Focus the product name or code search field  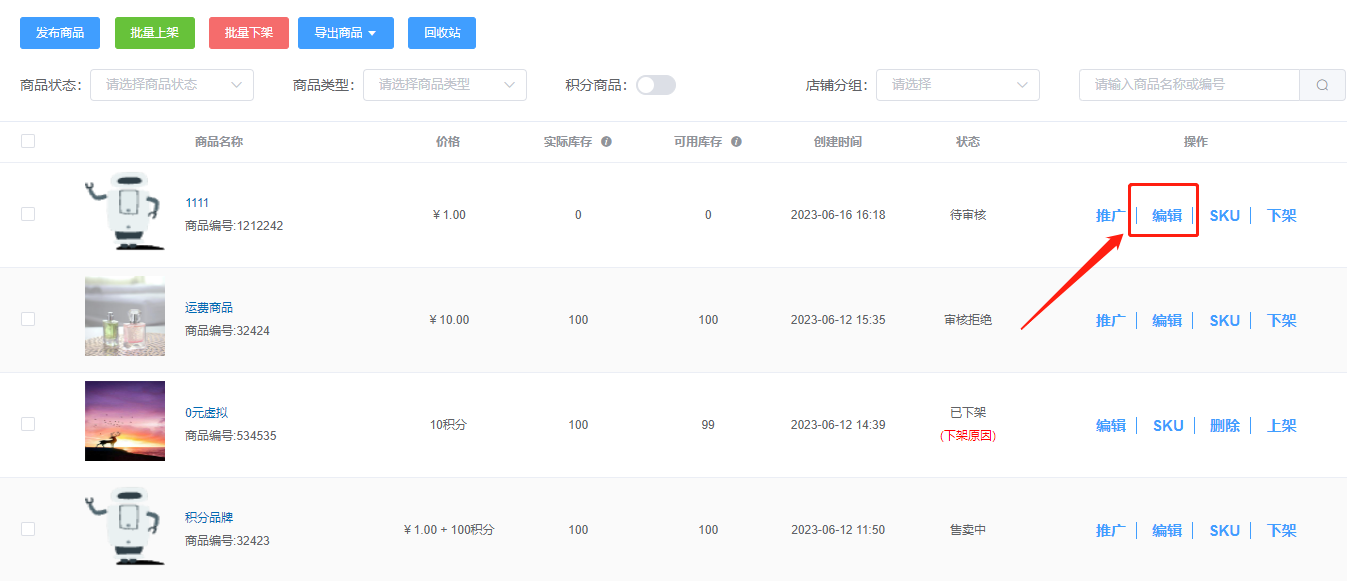[1189, 85]
